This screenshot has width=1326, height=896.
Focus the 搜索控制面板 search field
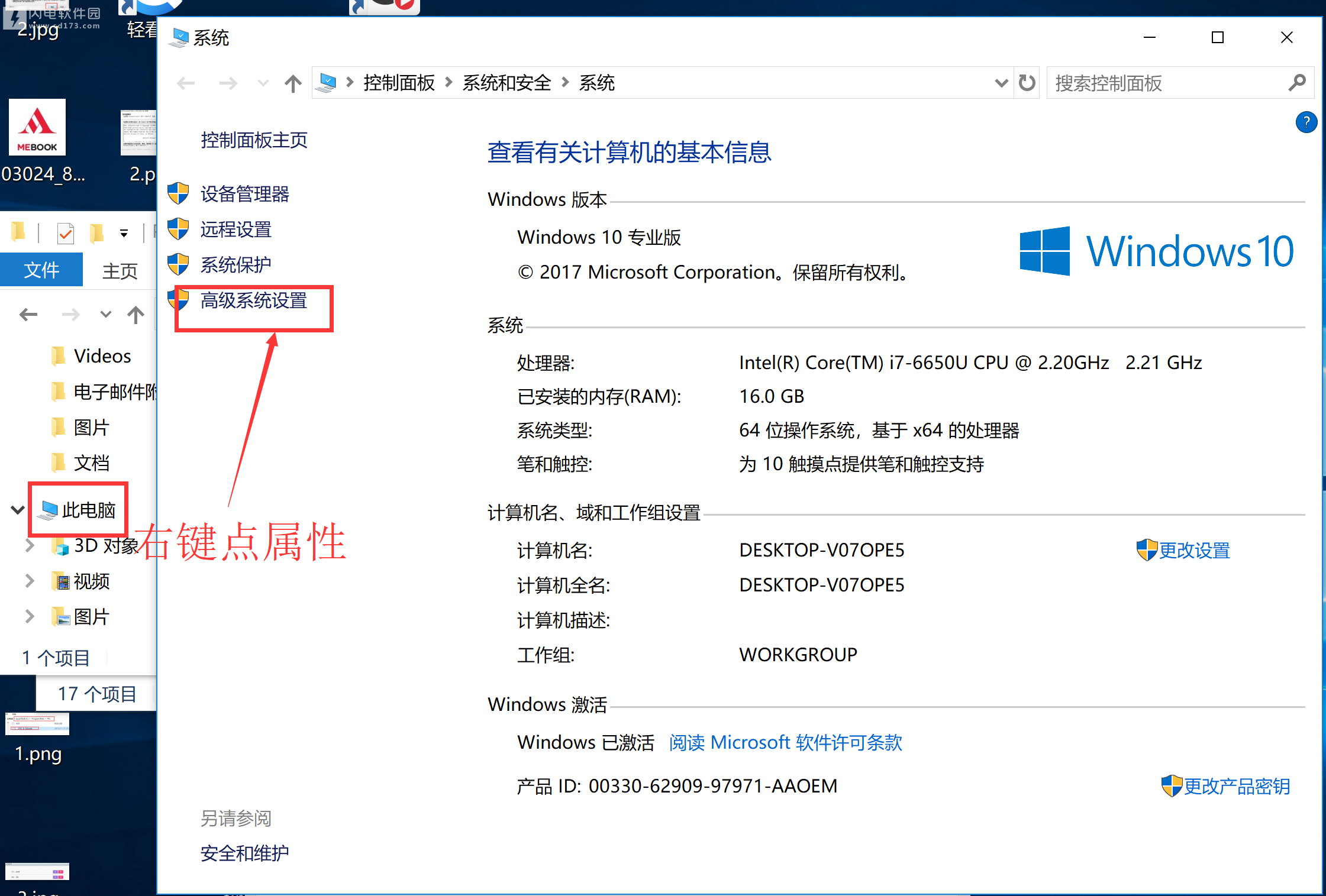[x=1166, y=83]
